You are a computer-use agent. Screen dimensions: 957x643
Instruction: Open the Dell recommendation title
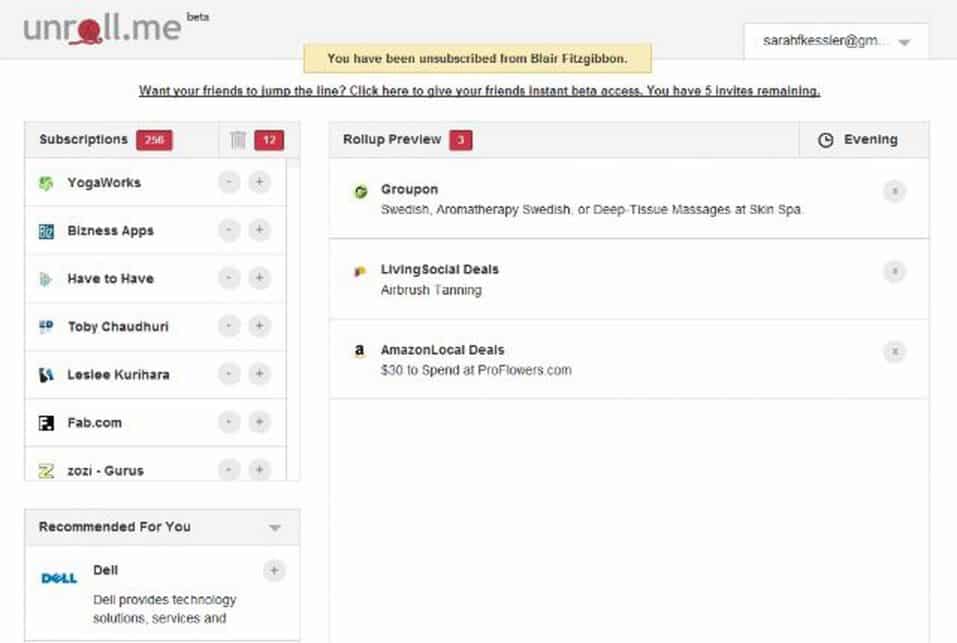[x=106, y=570]
